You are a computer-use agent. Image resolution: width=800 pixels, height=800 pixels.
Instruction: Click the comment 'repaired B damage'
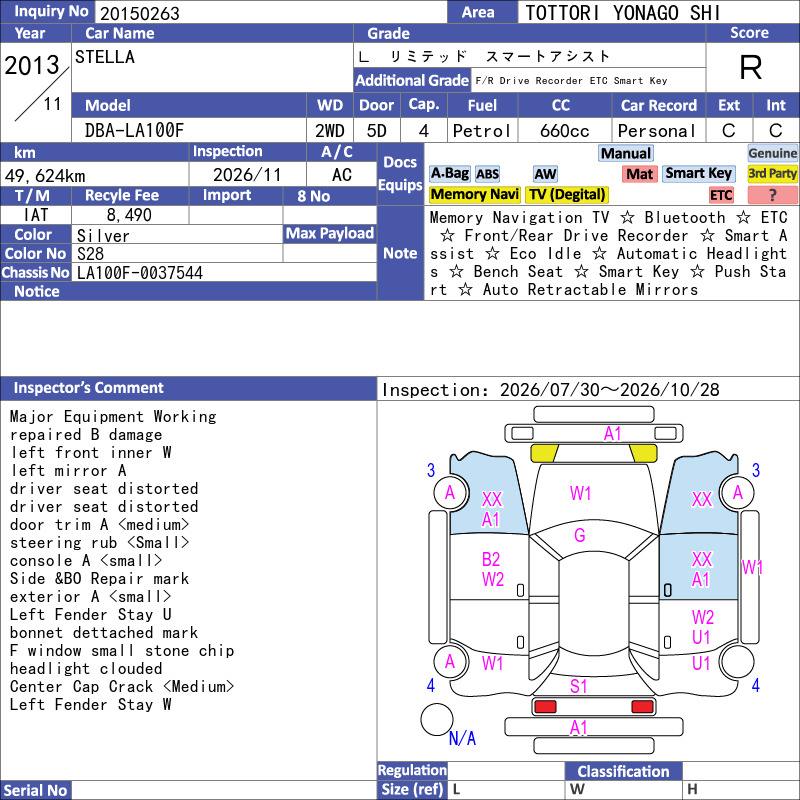pos(86,435)
